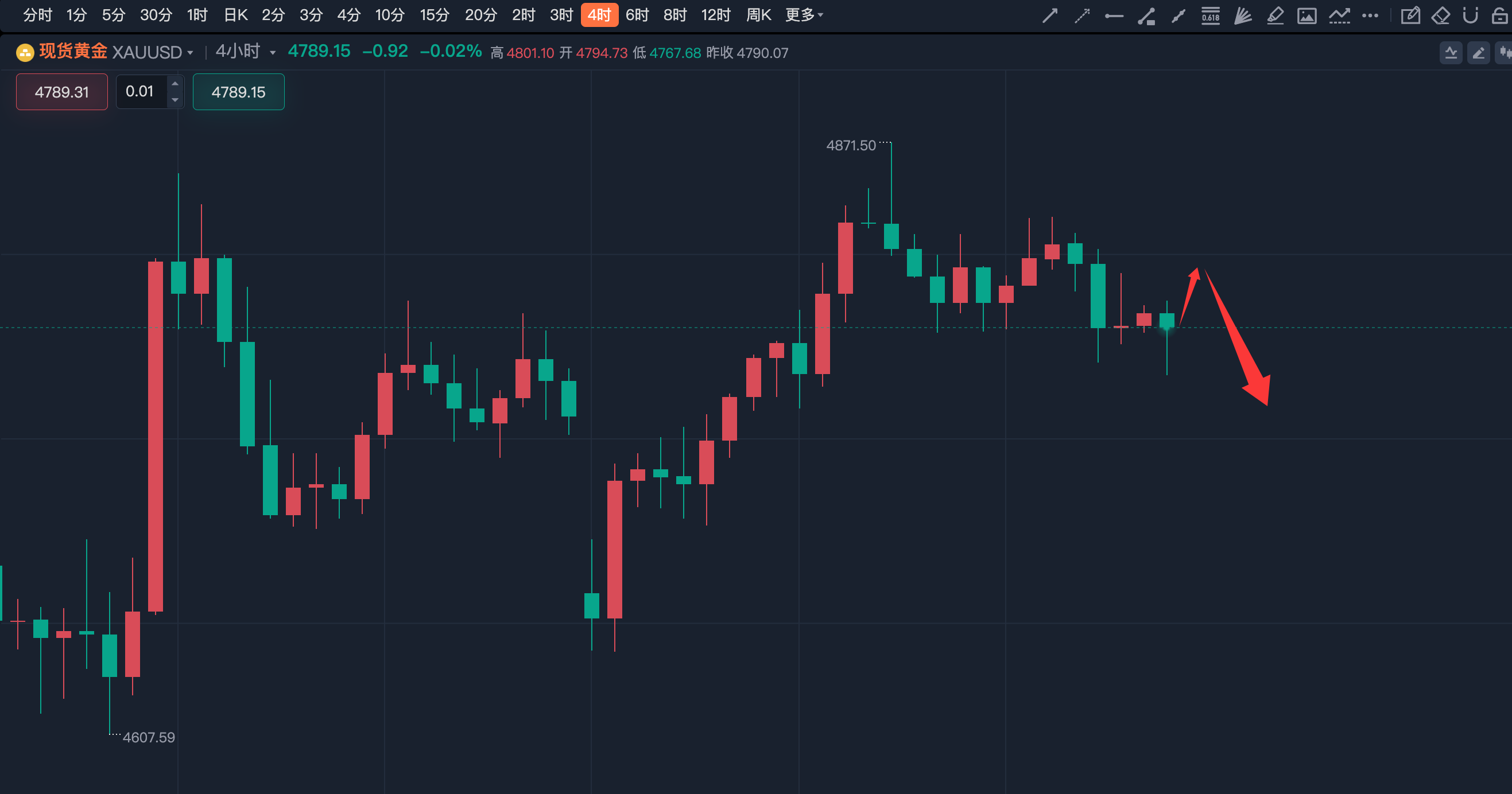Click the 0.01 lot size input field

(x=141, y=92)
